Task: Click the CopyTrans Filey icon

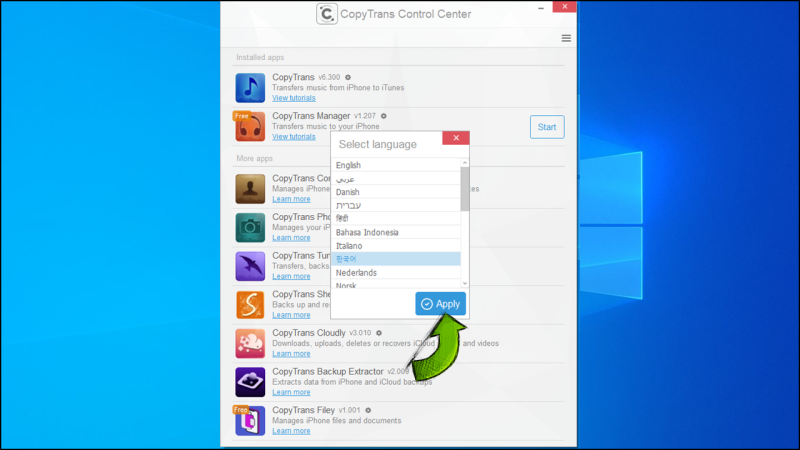Action: coord(250,421)
